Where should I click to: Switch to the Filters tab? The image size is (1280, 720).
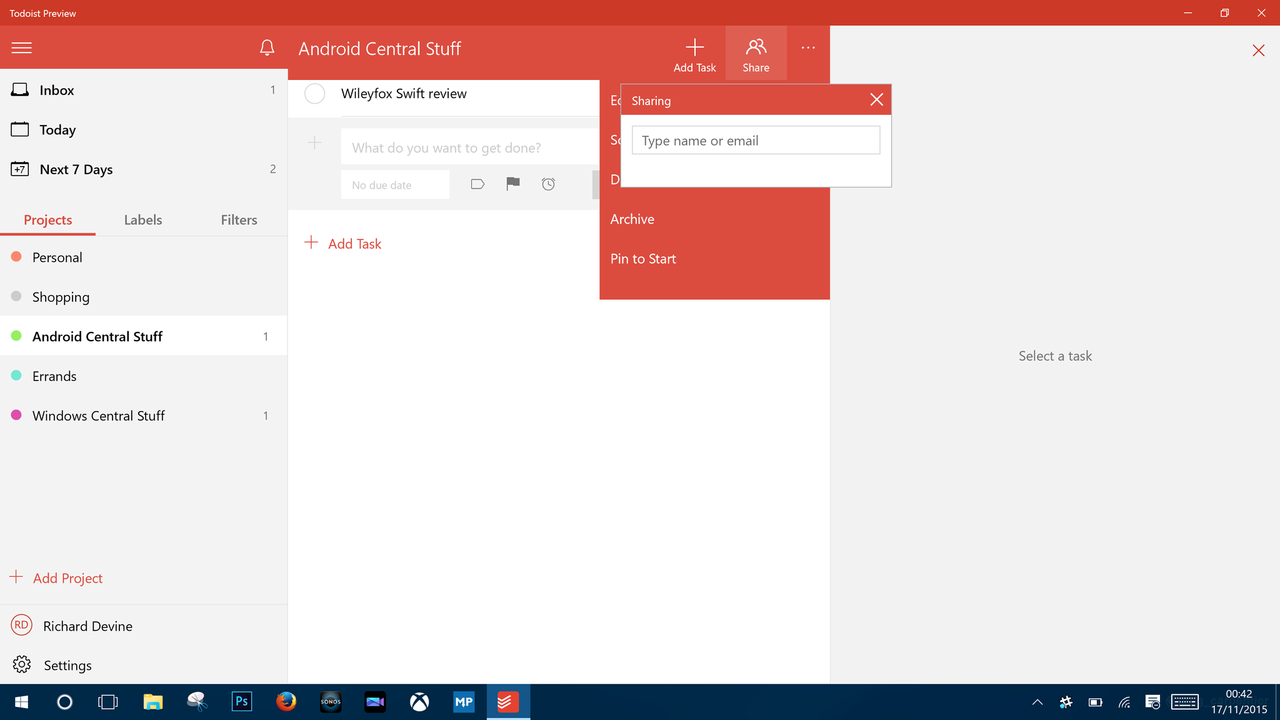pyautogui.click(x=239, y=220)
